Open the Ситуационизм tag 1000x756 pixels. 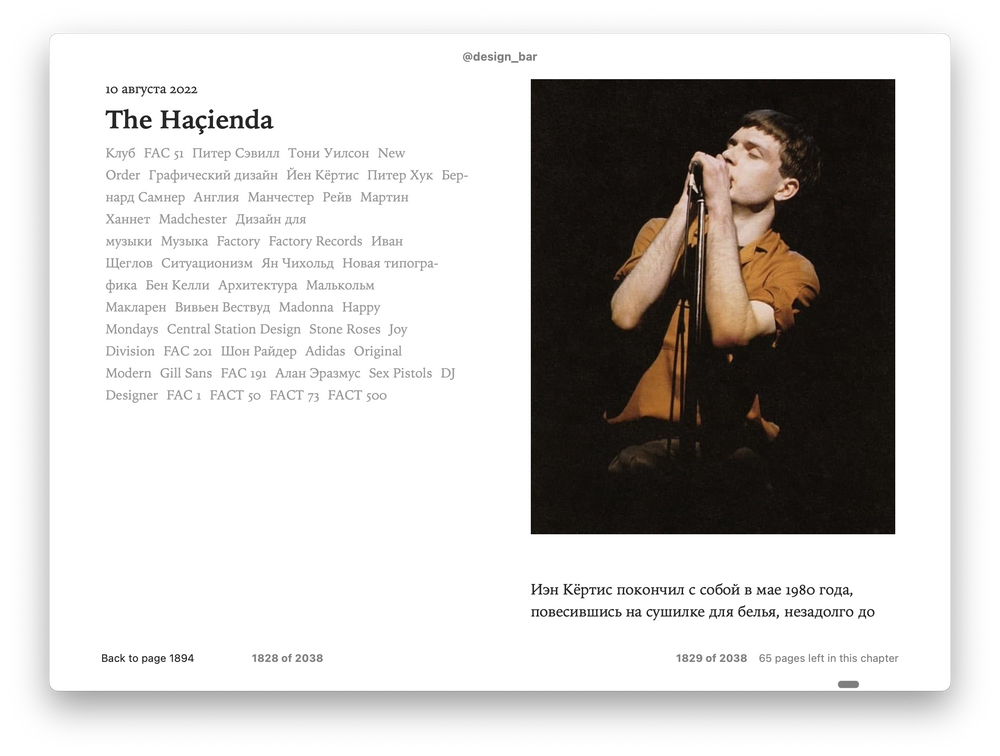207,263
